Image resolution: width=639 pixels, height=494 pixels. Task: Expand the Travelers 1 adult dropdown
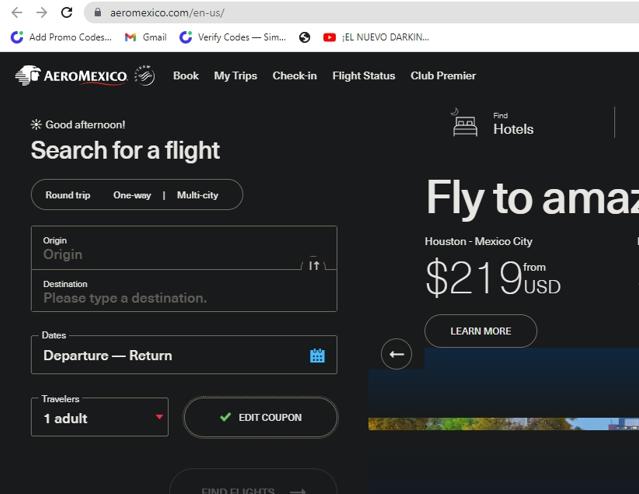click(100, 417)
